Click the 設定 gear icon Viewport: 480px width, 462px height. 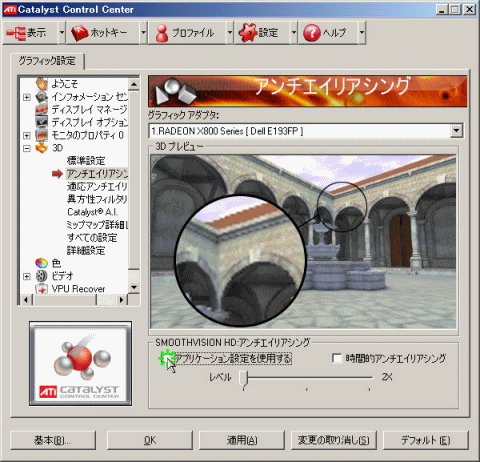coord(248,33)
